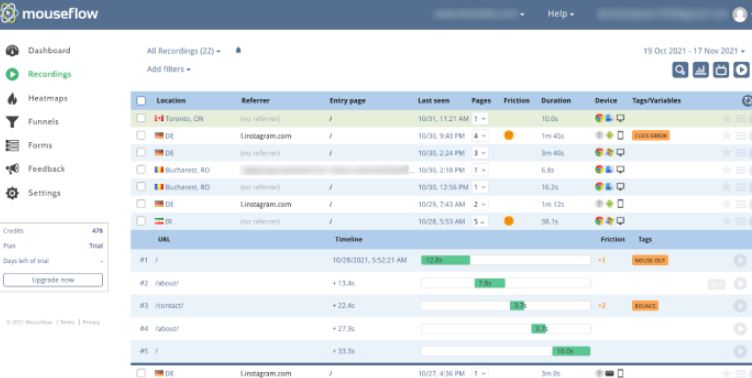Click the Settings gear icon
The image size is (752, 378).
click(12, 193)
